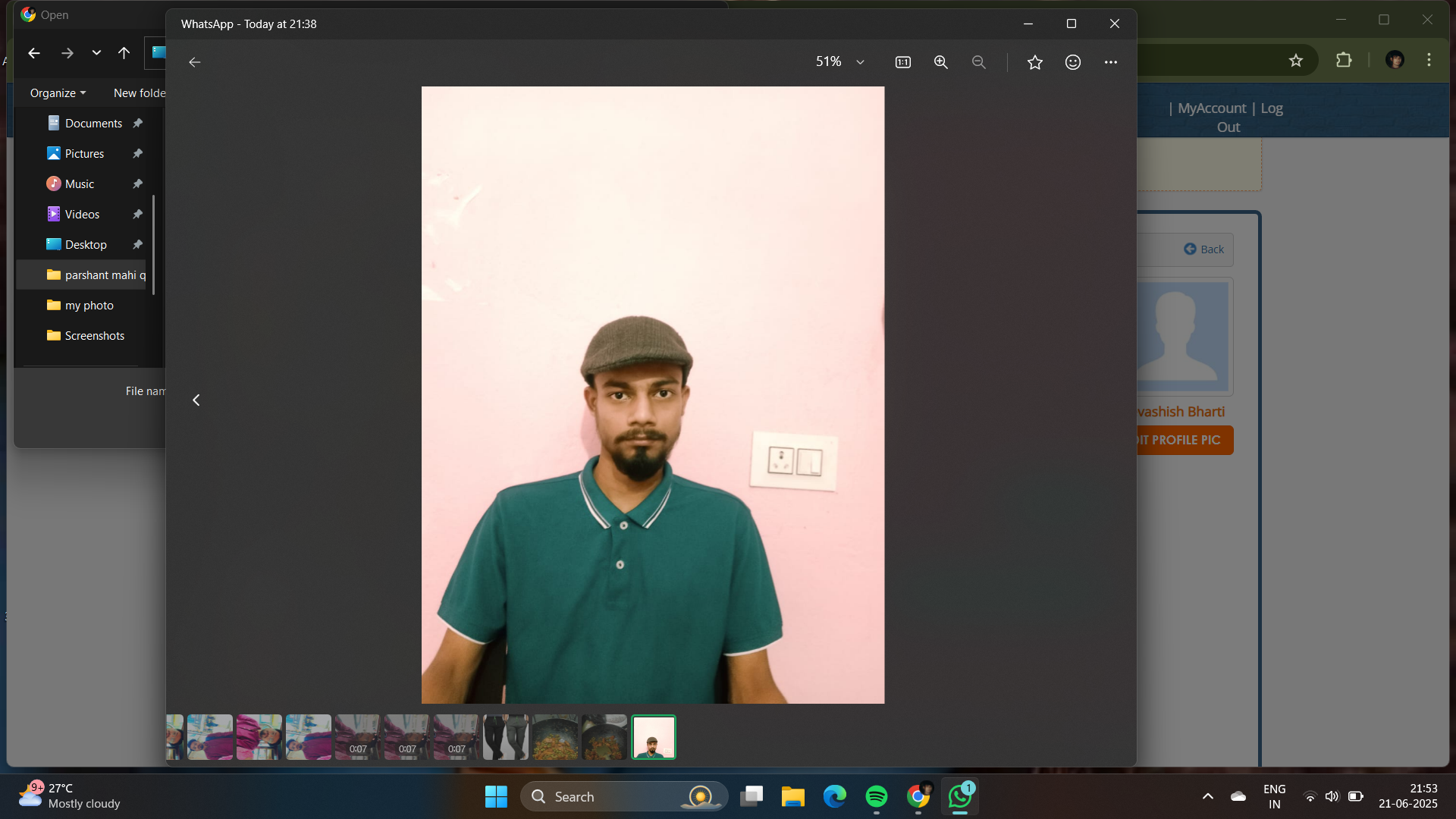Show hidden system tray icons
The width and height of the screenshot is (1456, 819).
pyautogui.click(x=1208, y=796)
